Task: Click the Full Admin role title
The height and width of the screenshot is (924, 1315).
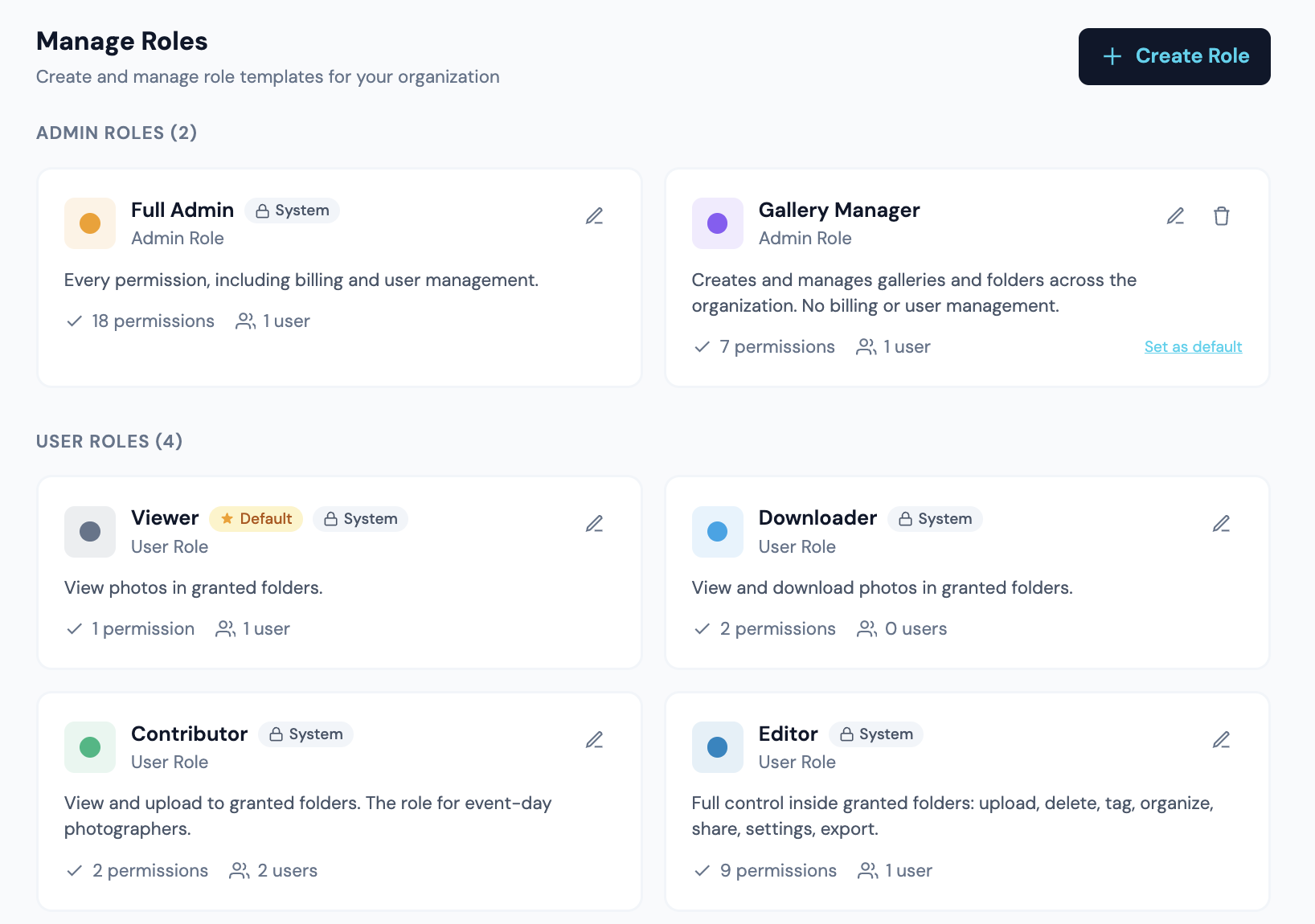Action: click(182, 210)
